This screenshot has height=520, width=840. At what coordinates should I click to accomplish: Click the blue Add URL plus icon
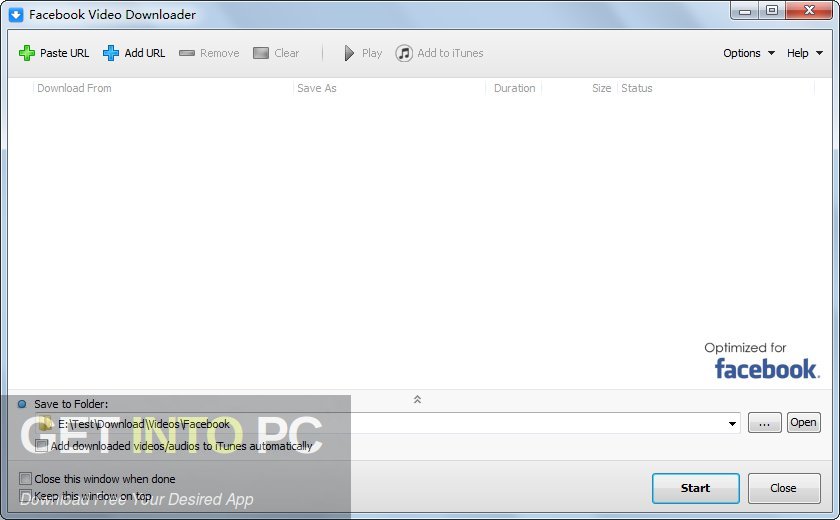[111, 53]
